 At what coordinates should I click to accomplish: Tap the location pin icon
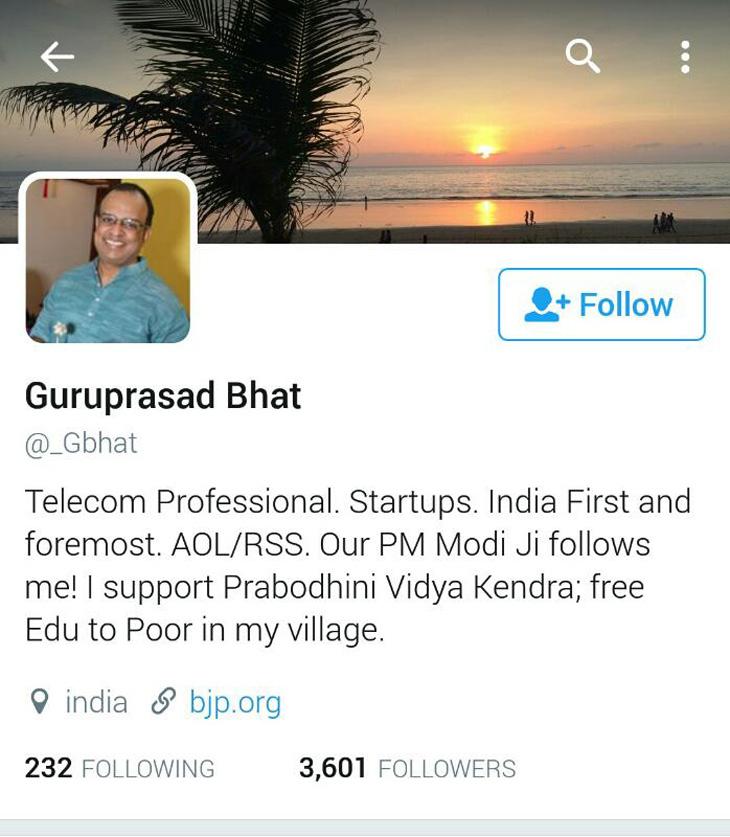(39, 701)
